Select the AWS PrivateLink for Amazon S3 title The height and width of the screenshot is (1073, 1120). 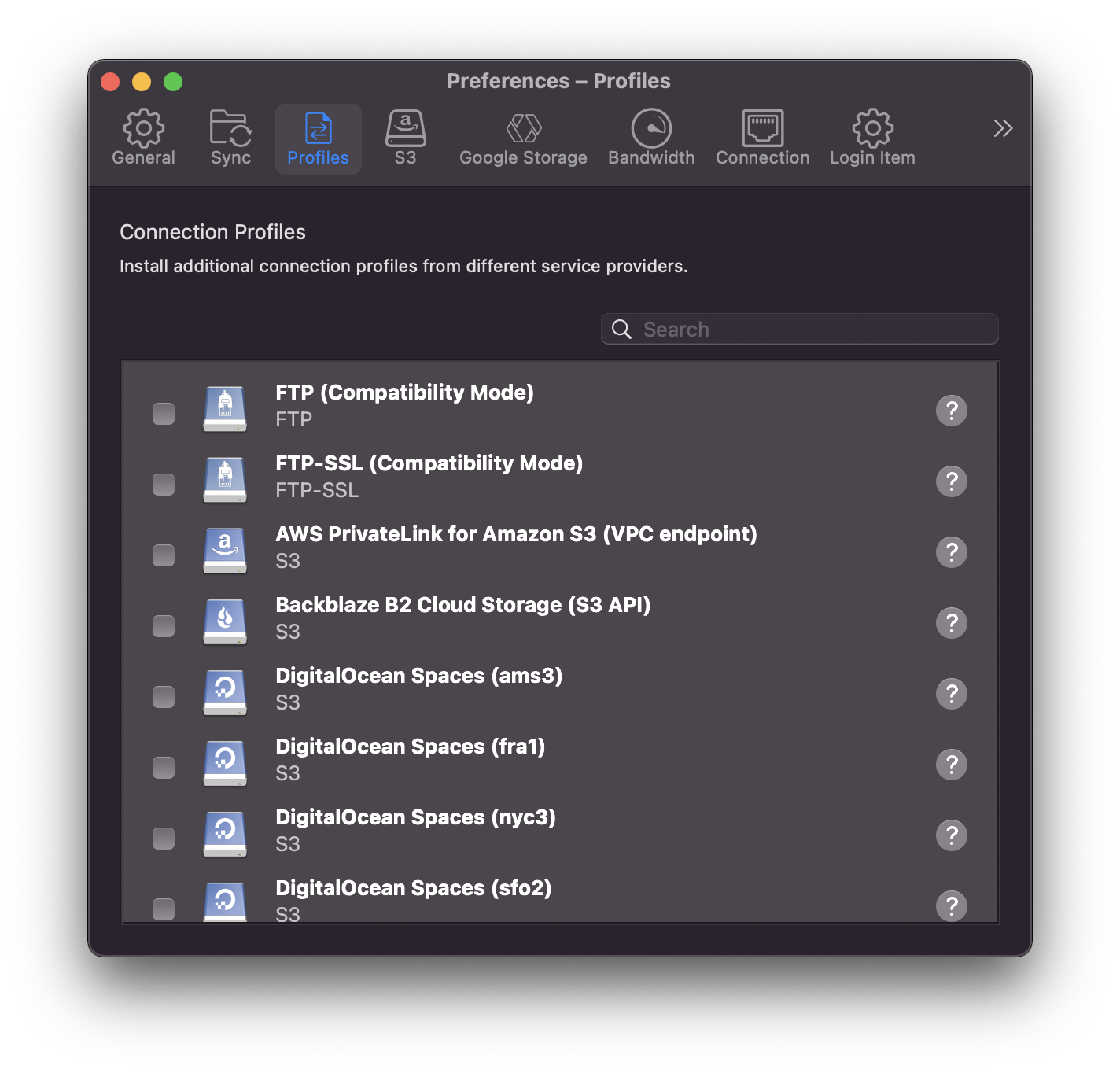click(516, 534)
